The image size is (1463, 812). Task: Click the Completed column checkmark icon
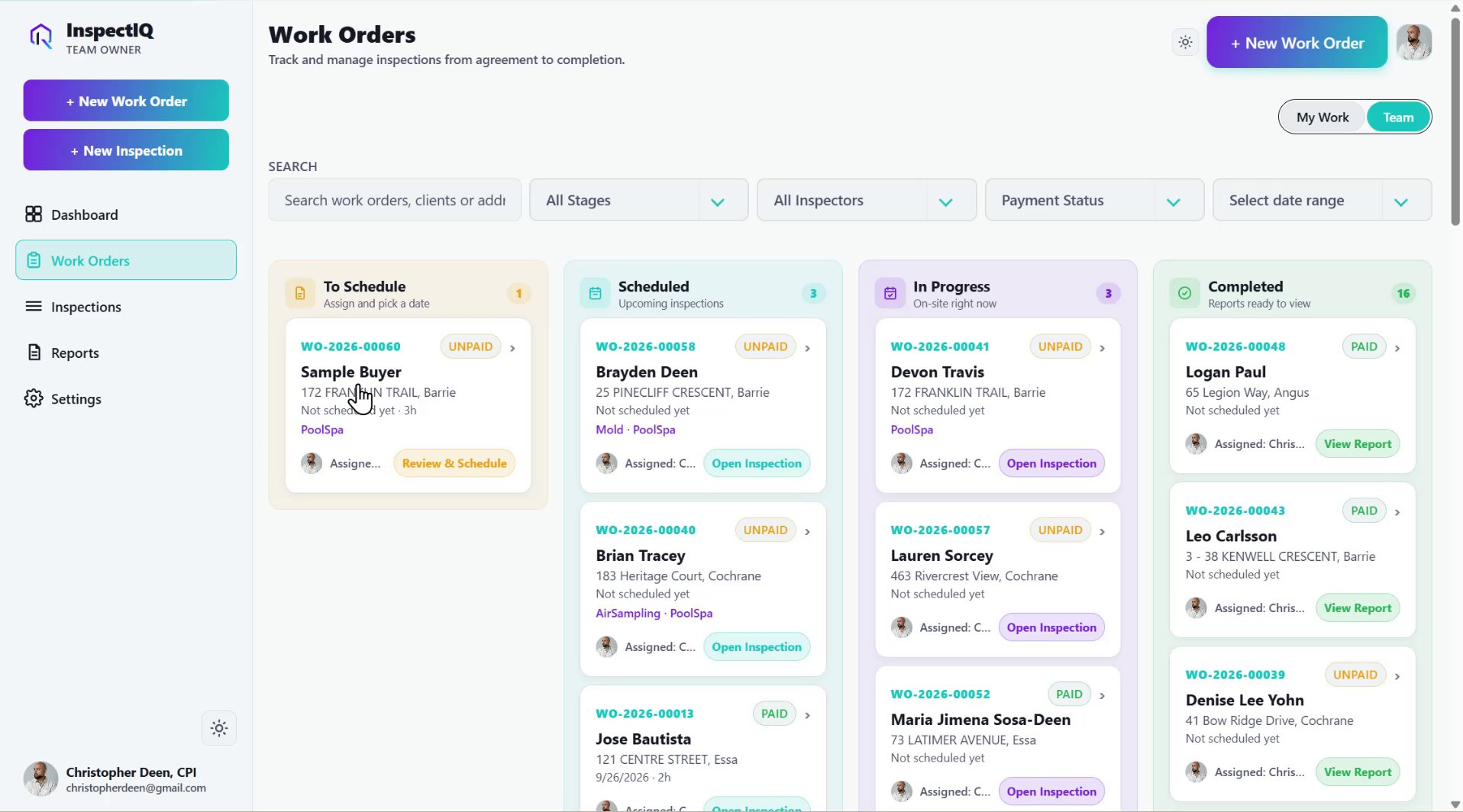tap(1184, 293)
